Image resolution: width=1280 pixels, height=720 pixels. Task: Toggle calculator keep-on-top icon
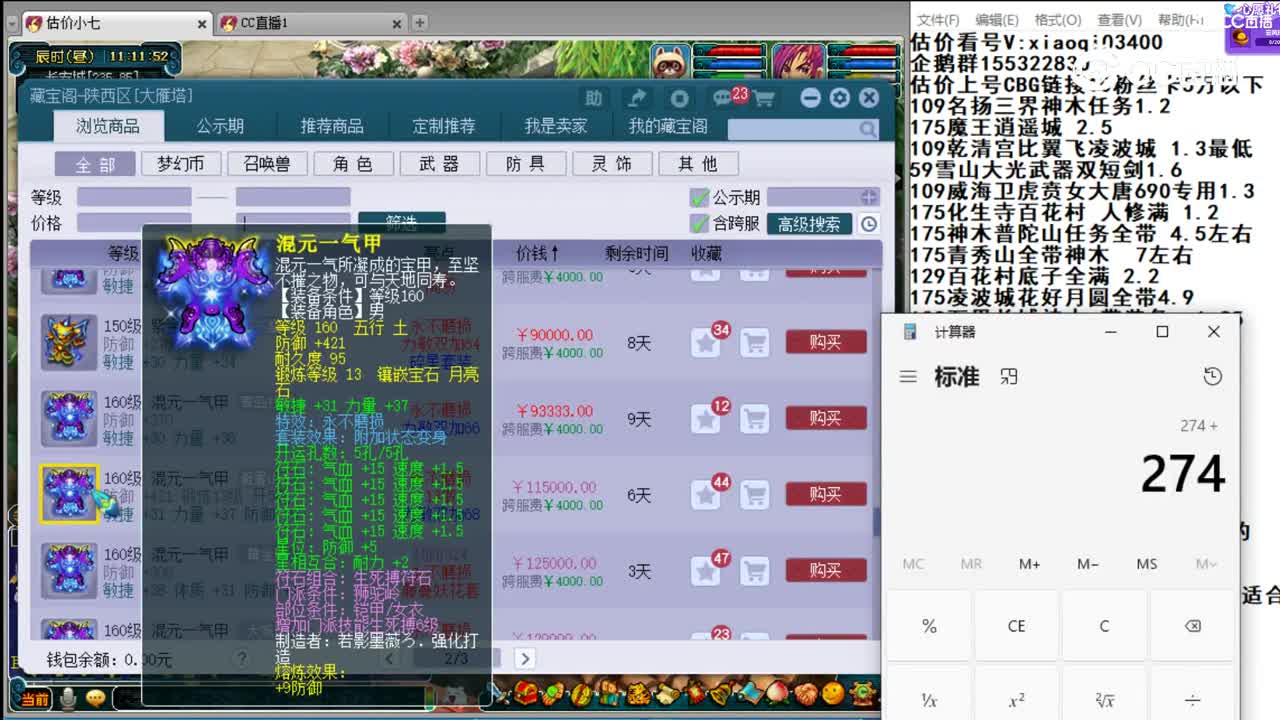click(1008, 376)
